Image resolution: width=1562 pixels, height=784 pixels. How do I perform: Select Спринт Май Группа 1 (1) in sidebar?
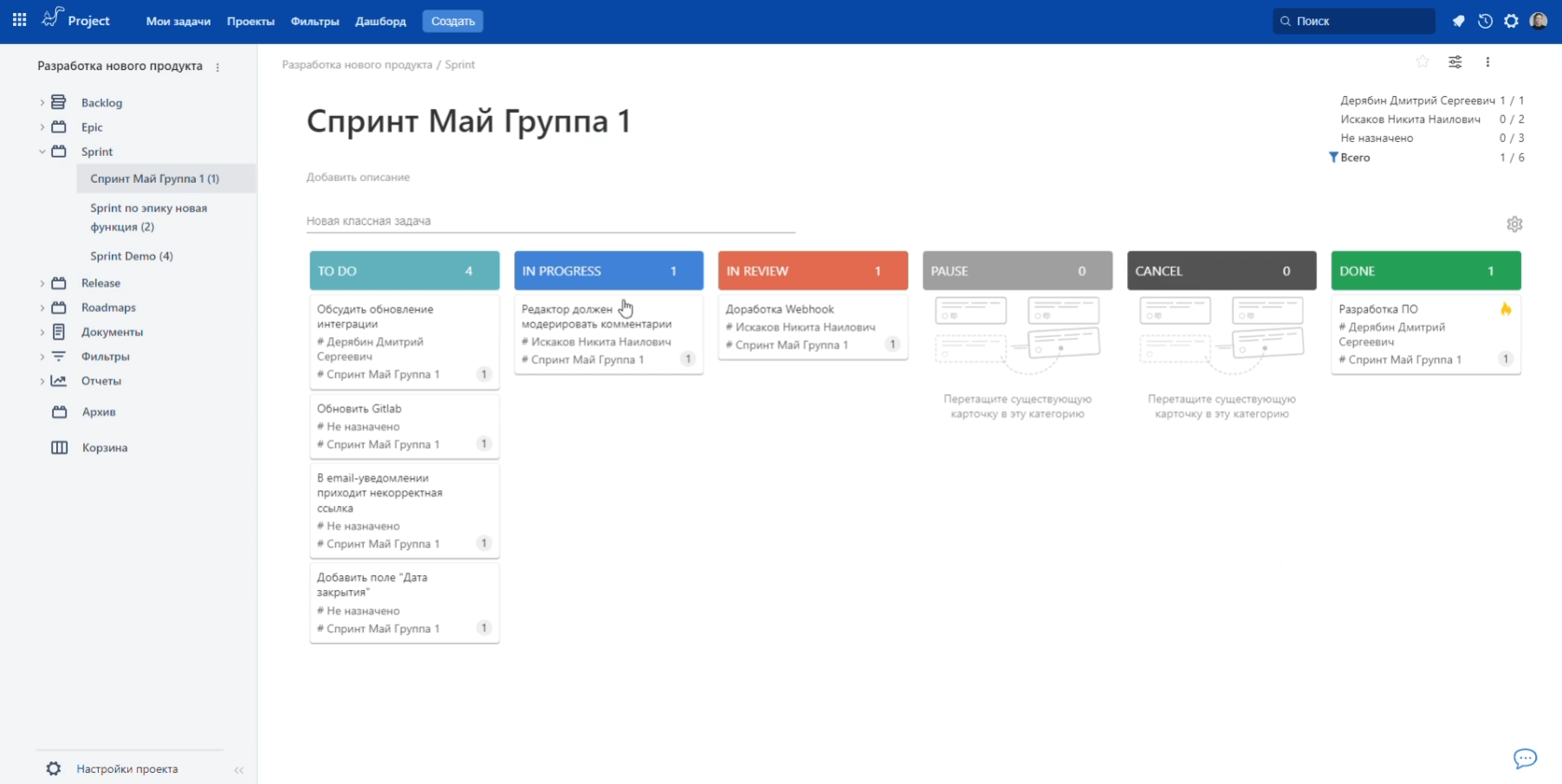tap(166, 178)
